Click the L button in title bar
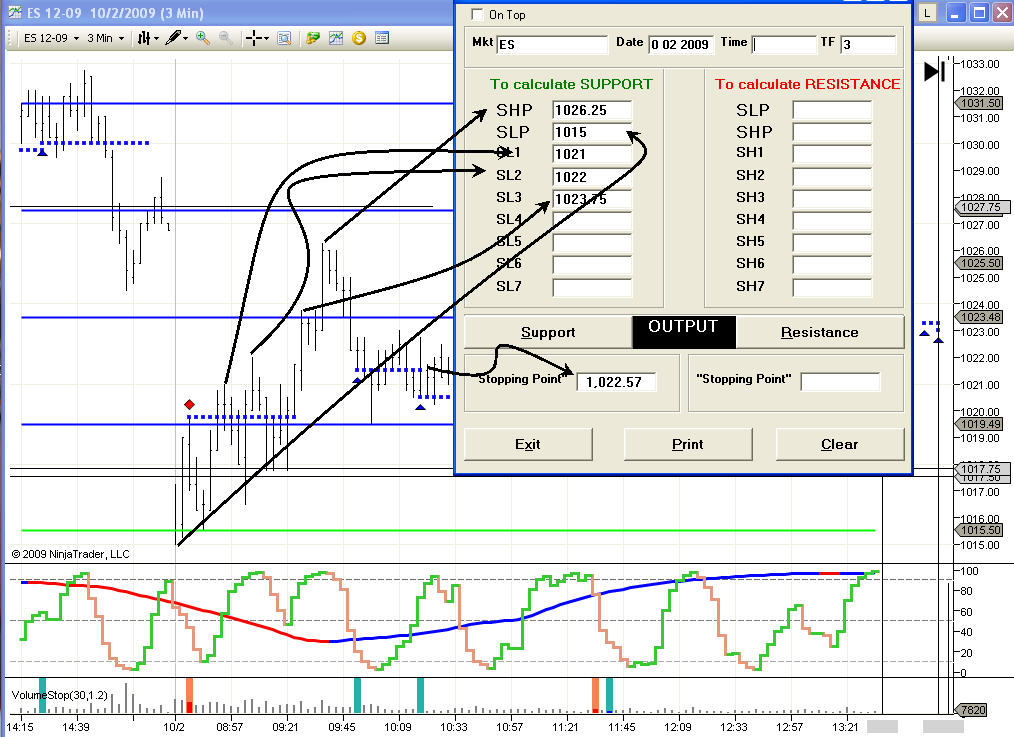Image resolution: width=1014 pixels, height=737 pixels. click(927, 13)
